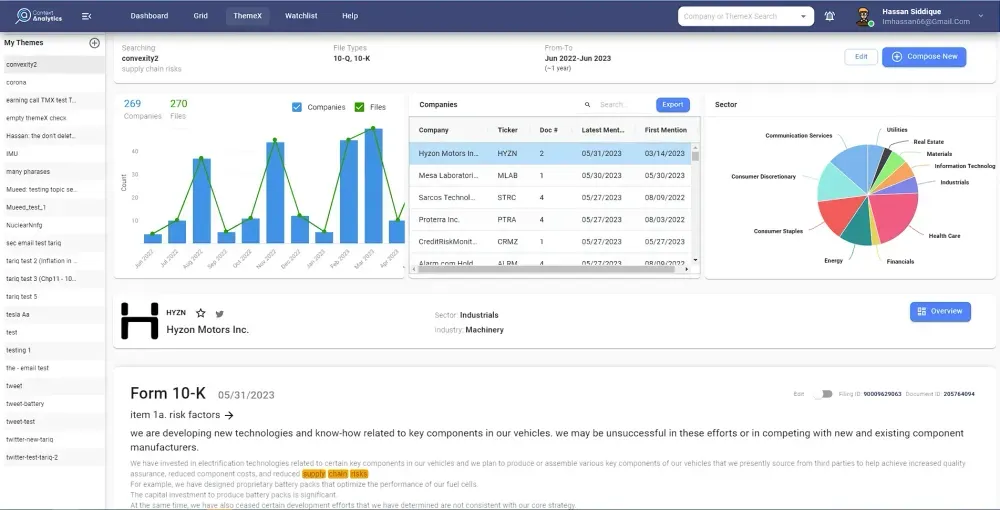Open the empty themeX check theme
Screen dimensions: 1000x510
(54, 118)
